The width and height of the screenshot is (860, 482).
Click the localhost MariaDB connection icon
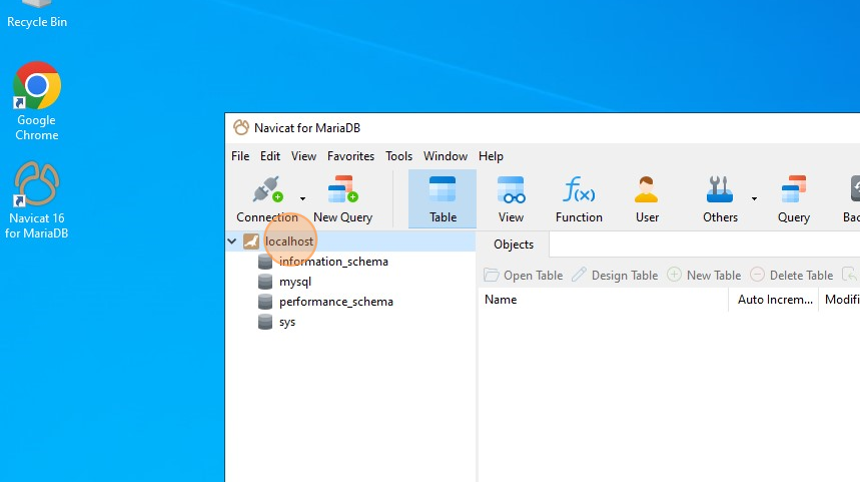pos(251,241)
